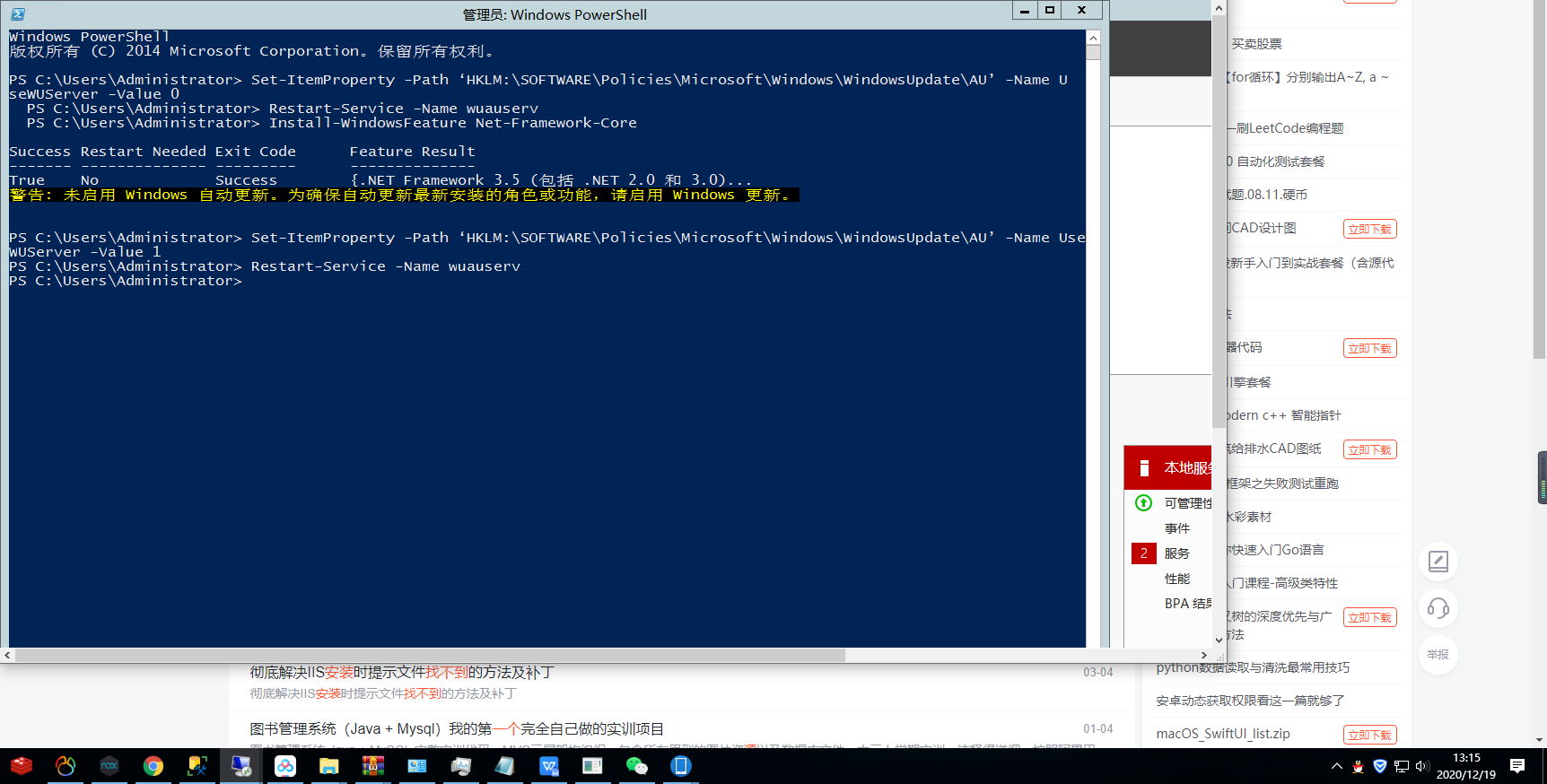Open the 刷LeetCode编程题 sidebar link
This screenshot has height=784, width=1547.
[x=1286, y=128]
